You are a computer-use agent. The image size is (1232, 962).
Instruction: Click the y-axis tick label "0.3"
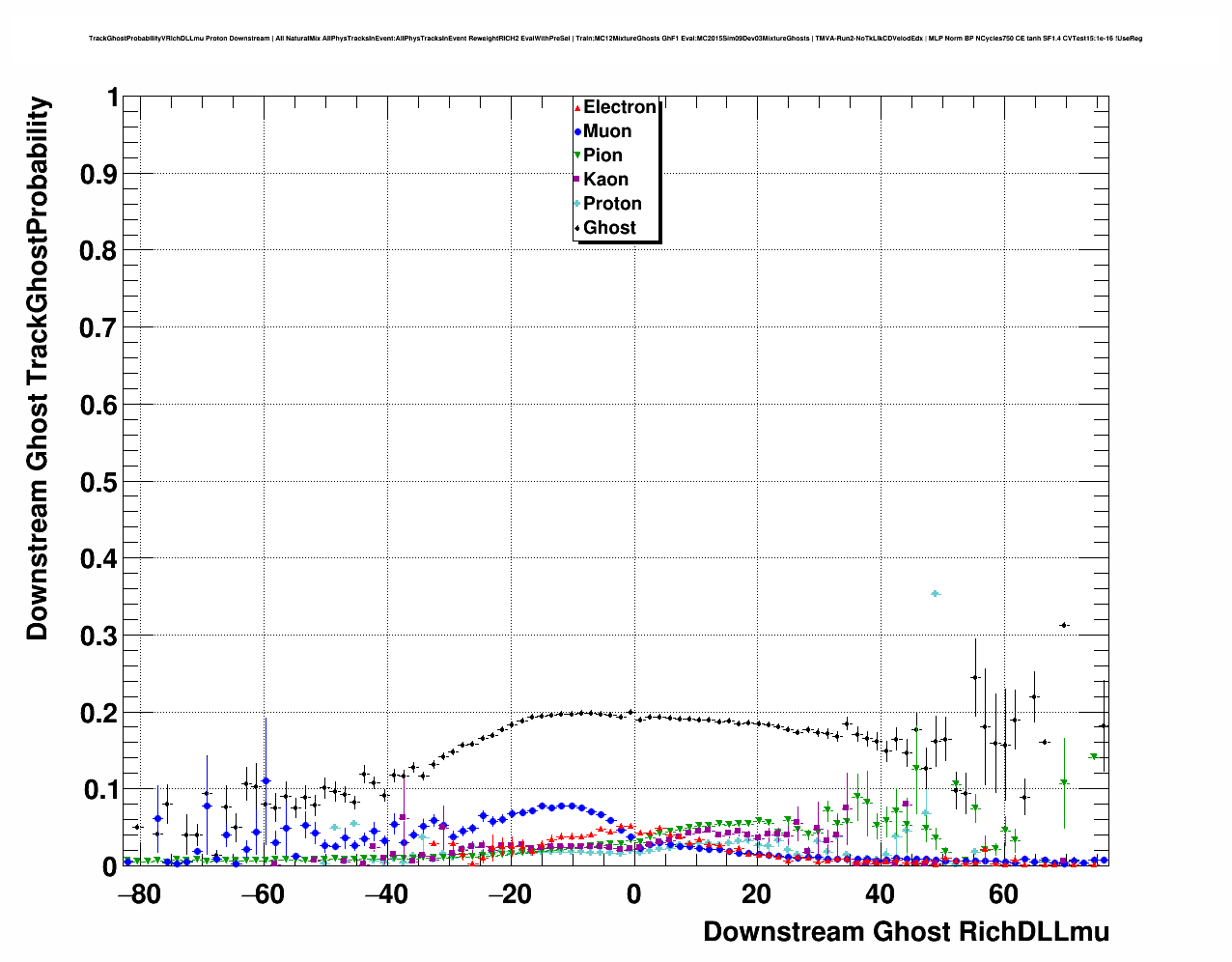(99, 637)
